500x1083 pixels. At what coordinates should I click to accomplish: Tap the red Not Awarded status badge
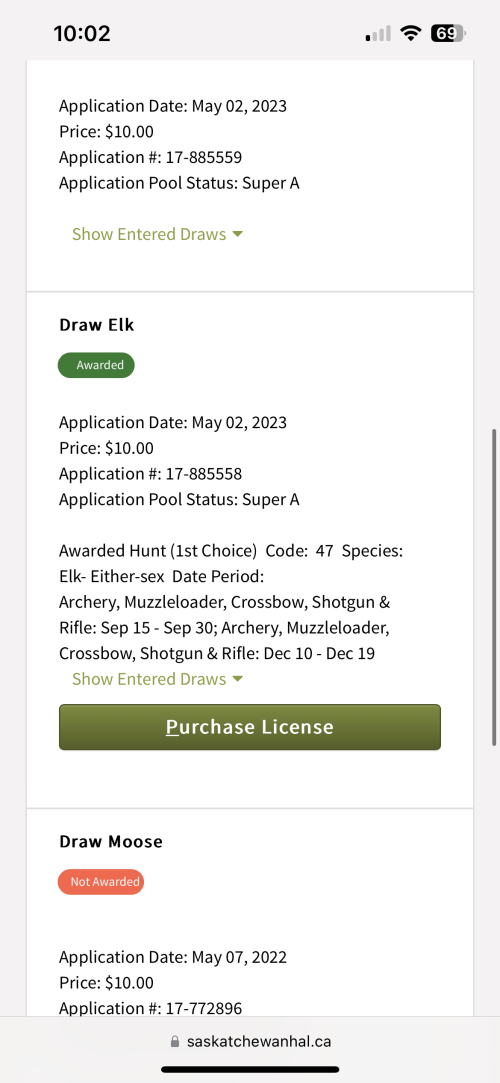(101, 881)
